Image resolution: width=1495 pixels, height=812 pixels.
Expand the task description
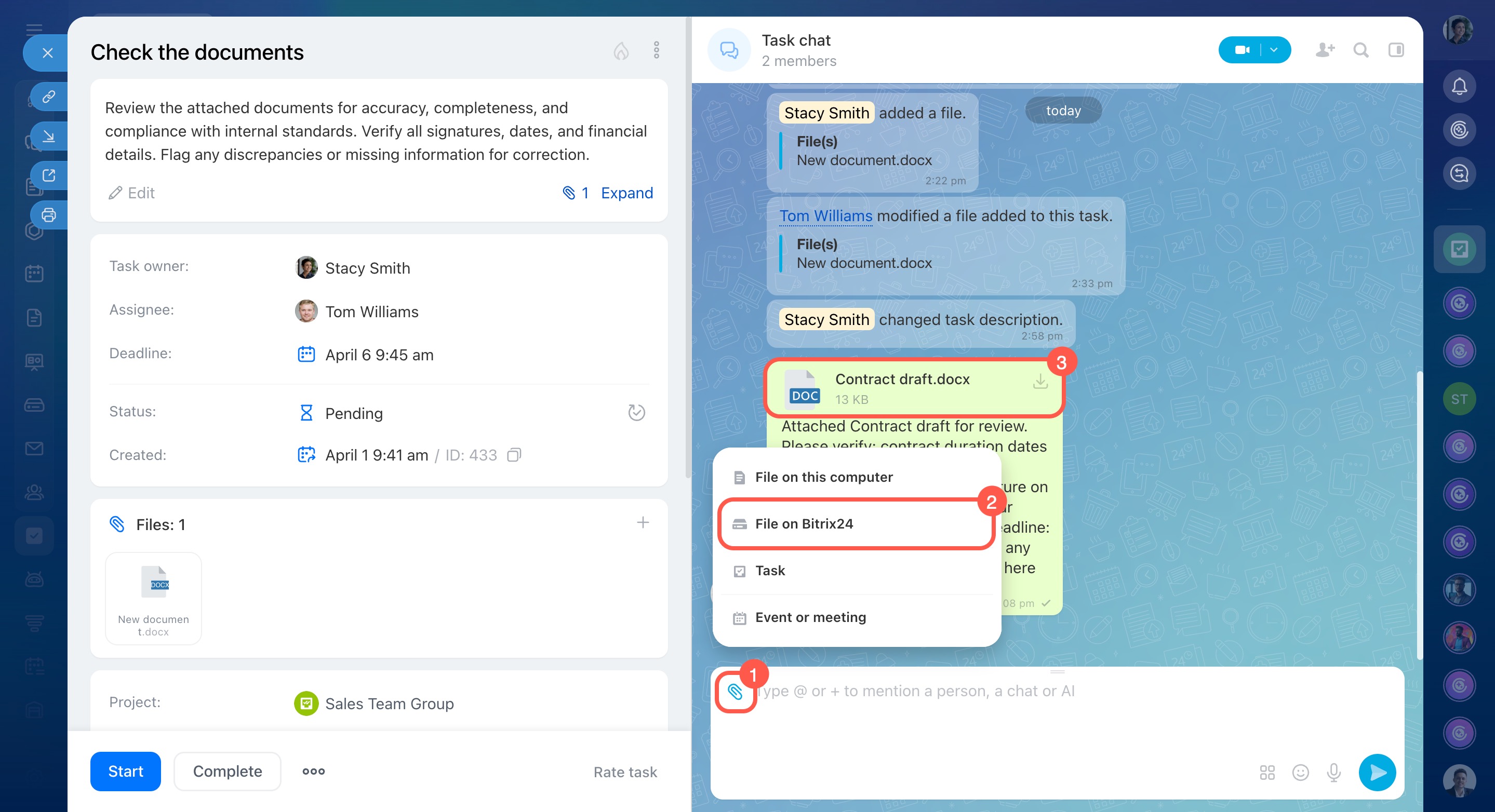627,193
